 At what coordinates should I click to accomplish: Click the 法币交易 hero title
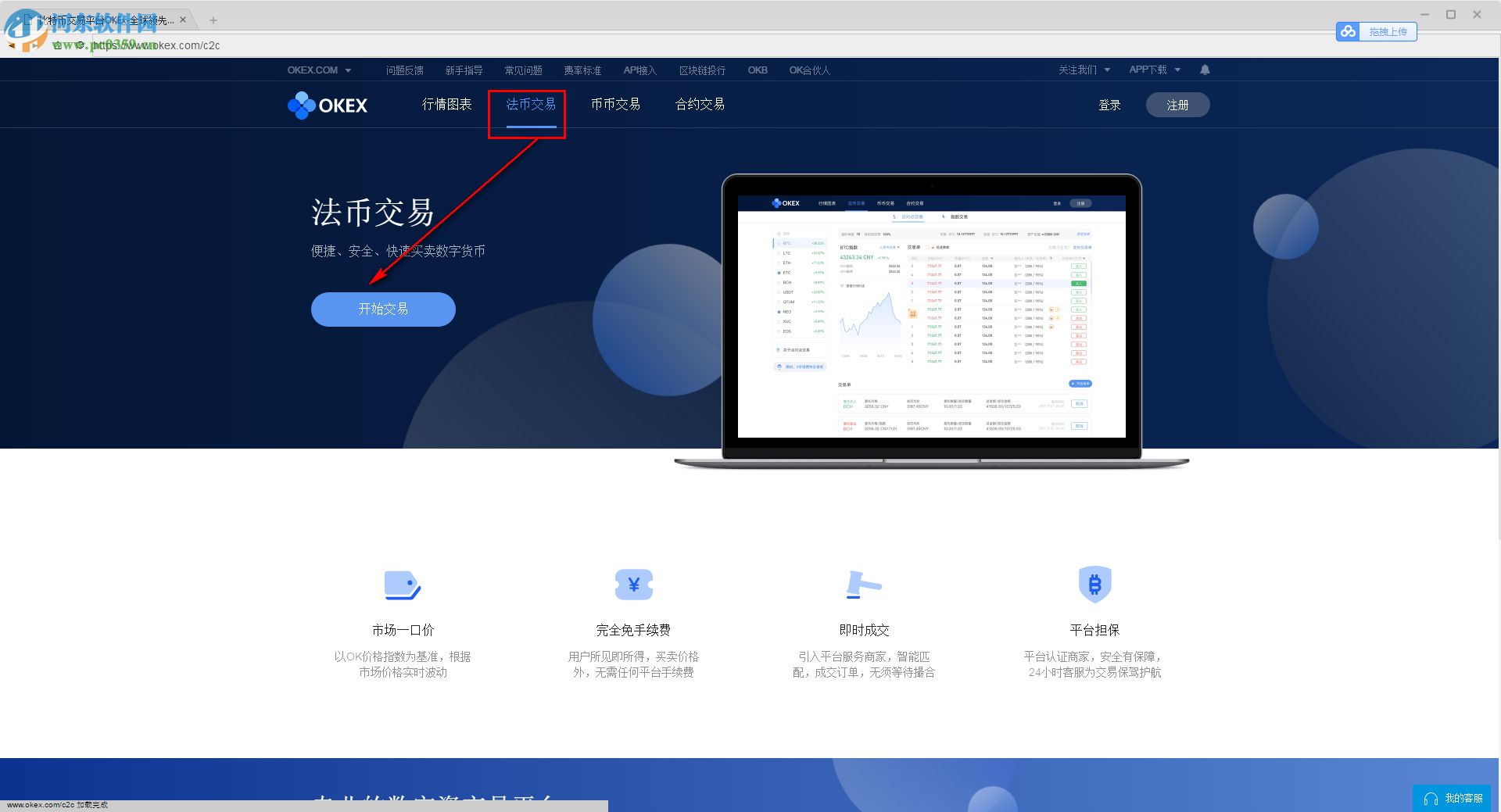pyautogui.click(x=372, y=213)
